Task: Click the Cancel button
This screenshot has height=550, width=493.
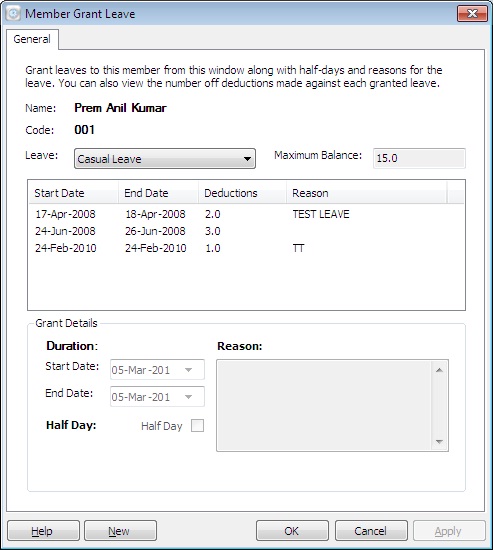Action: click(371, 531)
